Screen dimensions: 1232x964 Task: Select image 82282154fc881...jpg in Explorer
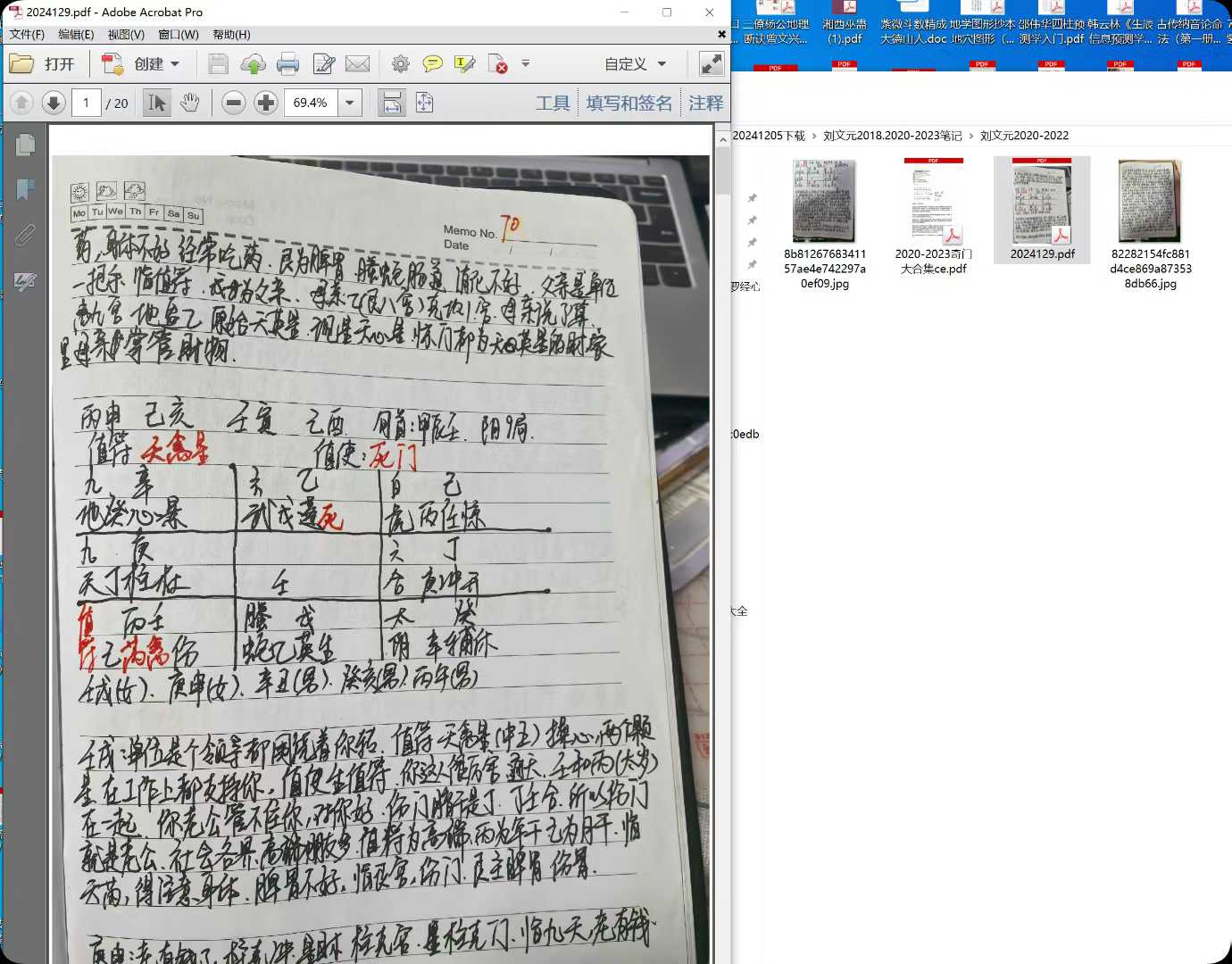tap(1151, 224)
